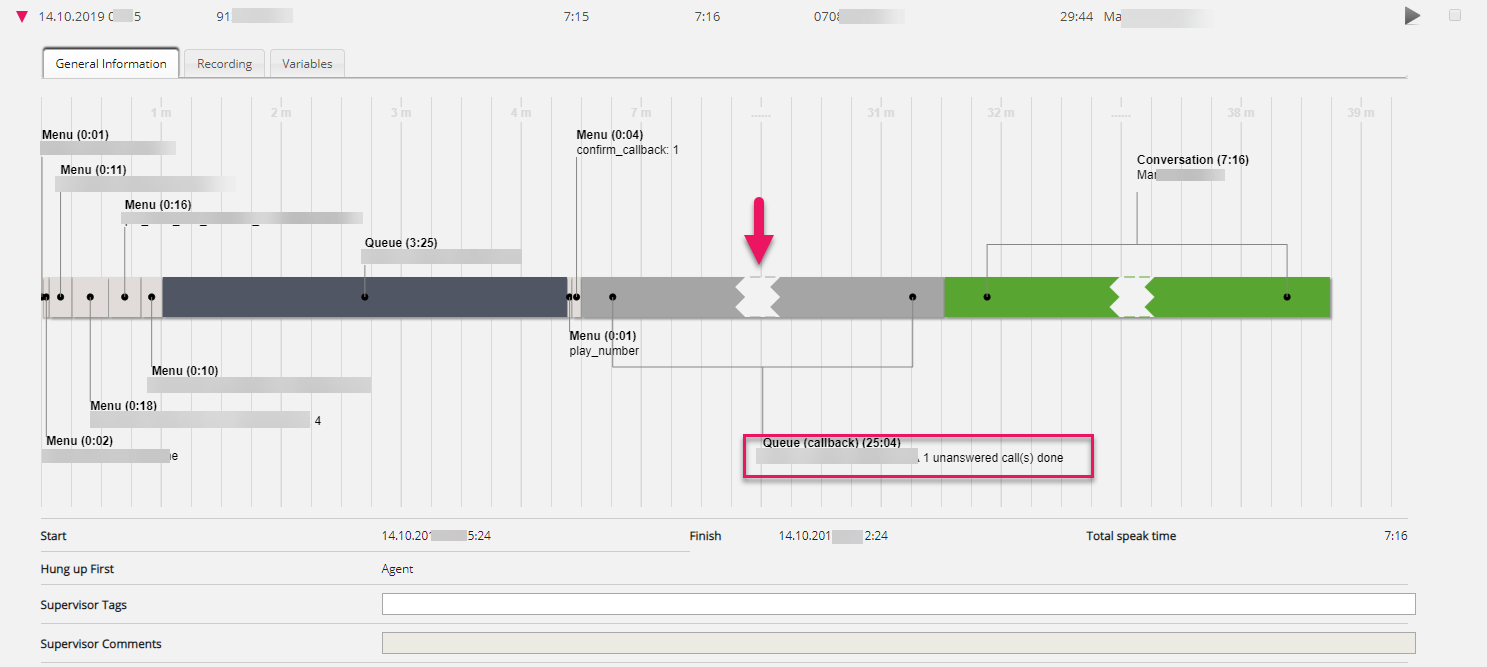The height and width of the screenshot is (667, 1487).
Task: Click the Menu (0:10) event label
Action: click(184, 371)
